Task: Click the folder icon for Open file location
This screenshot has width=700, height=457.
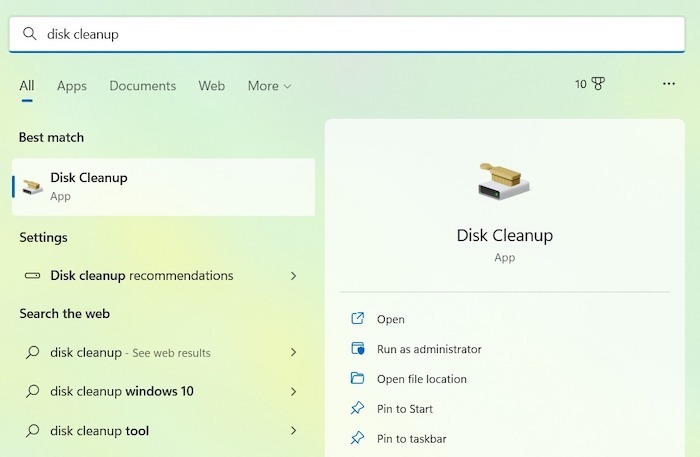Action: tap(358, 378)
